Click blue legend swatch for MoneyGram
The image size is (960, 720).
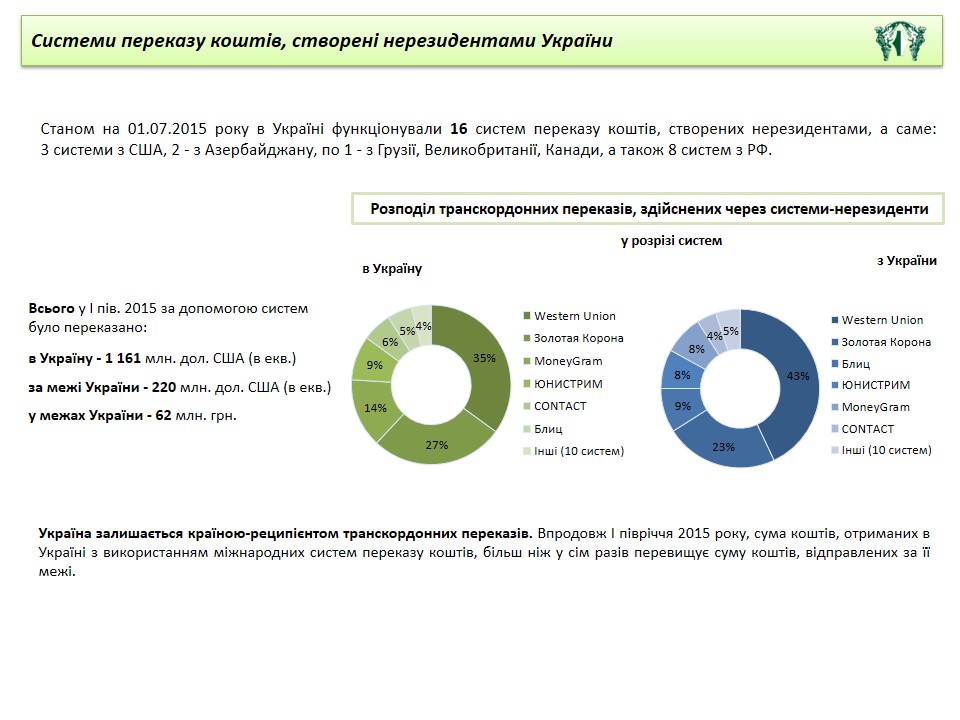point(834,407)
